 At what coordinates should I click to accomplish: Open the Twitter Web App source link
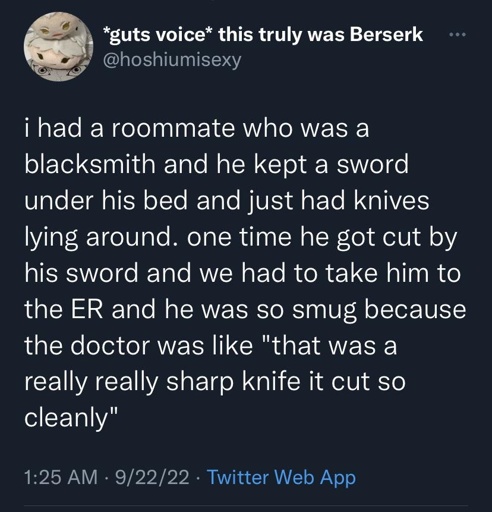click(282, 477)
